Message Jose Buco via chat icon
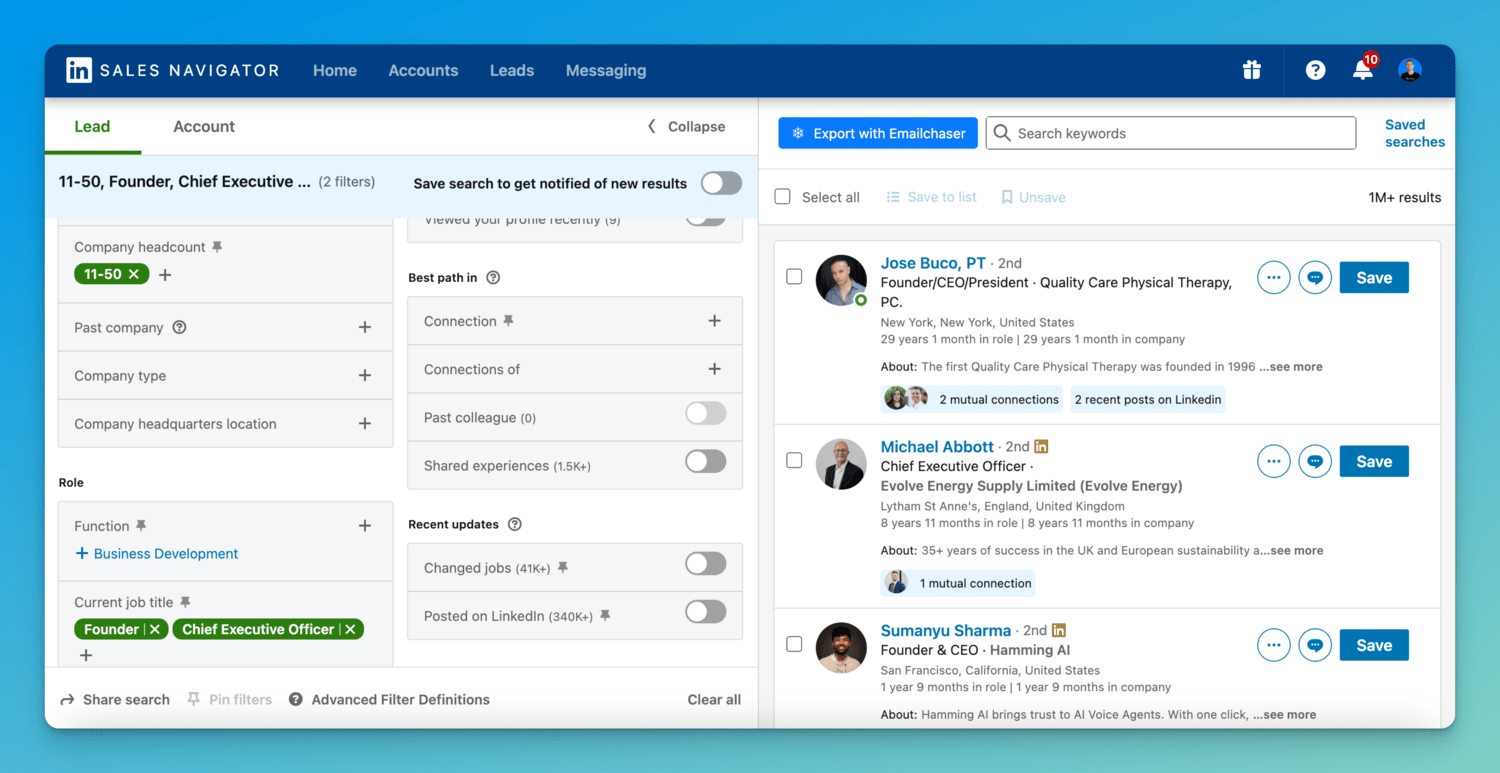 [1315, 278]
